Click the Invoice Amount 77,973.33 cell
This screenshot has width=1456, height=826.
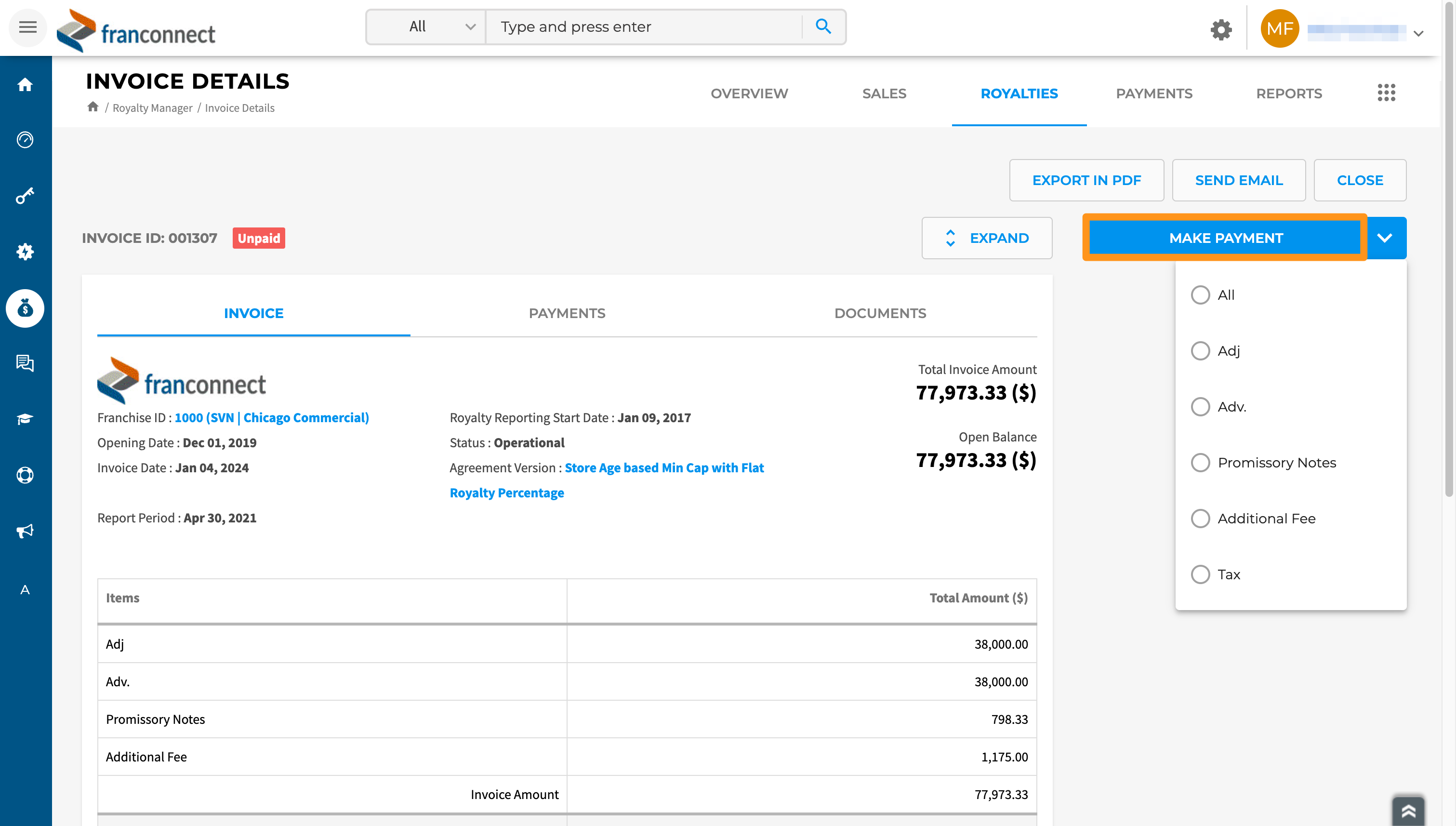tap(1001, 794)
